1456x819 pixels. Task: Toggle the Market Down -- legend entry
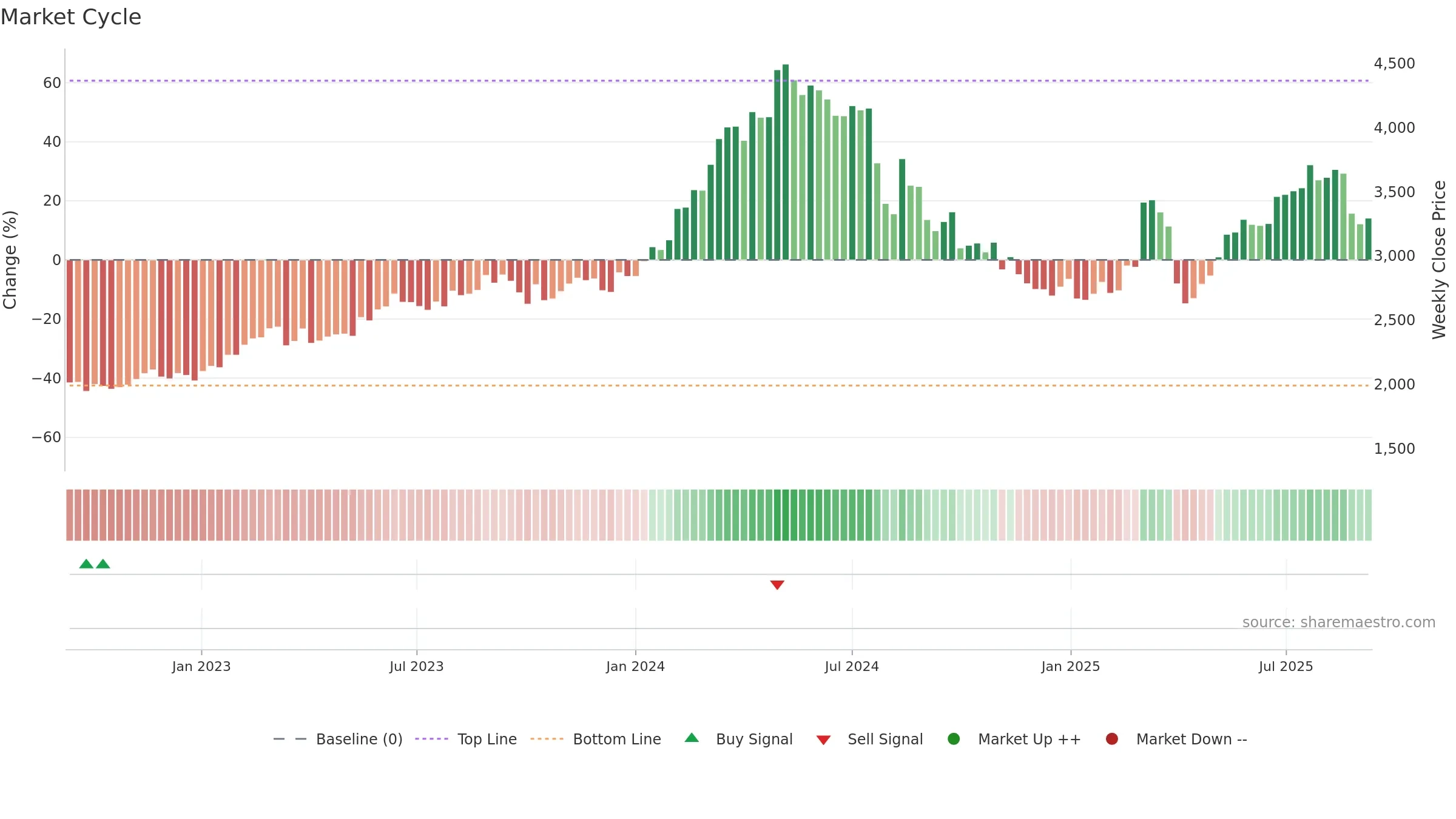point(1176,739)
